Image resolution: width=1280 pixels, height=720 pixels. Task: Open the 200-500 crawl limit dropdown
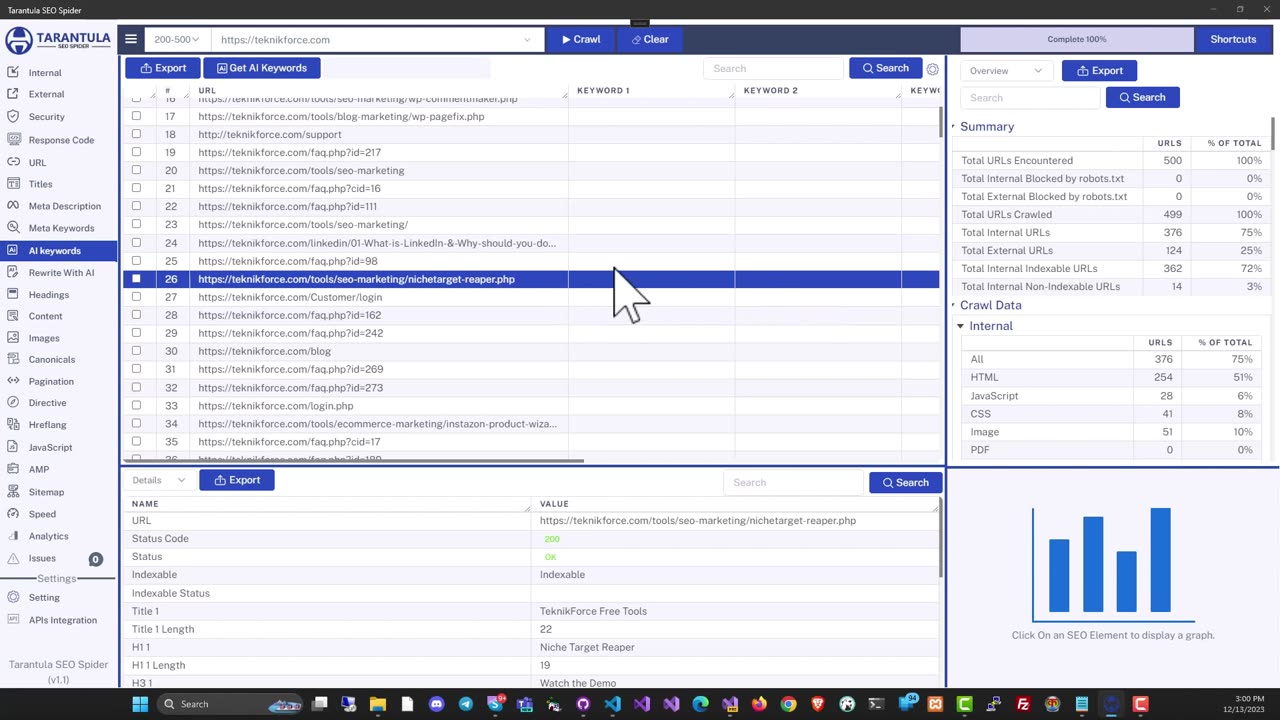176,39
